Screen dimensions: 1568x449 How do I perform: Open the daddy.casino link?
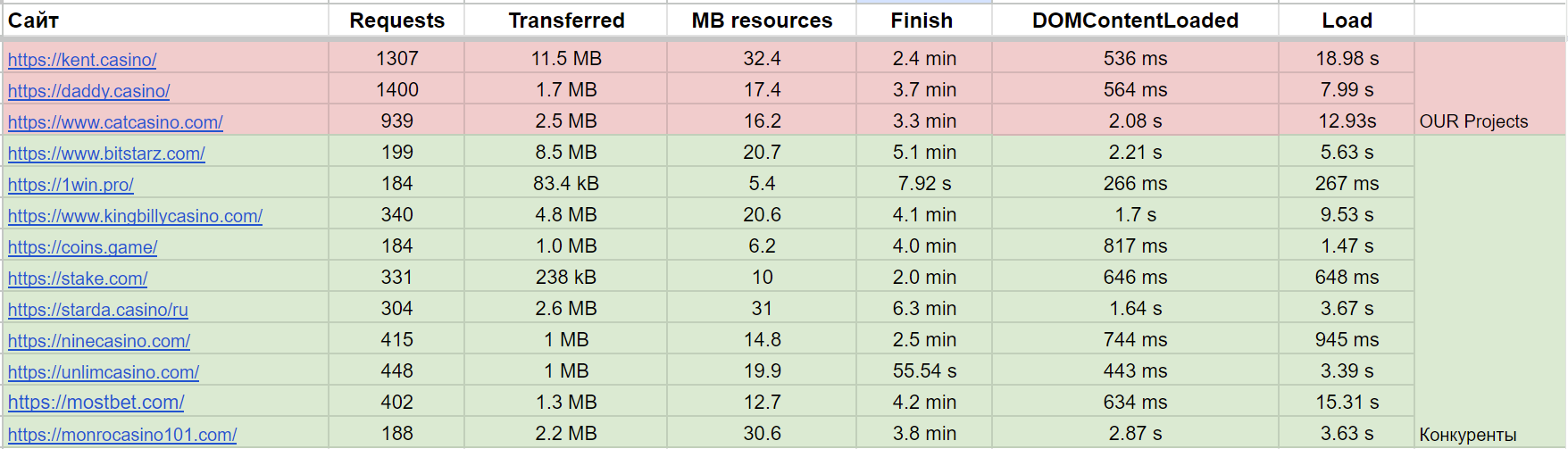88,91
